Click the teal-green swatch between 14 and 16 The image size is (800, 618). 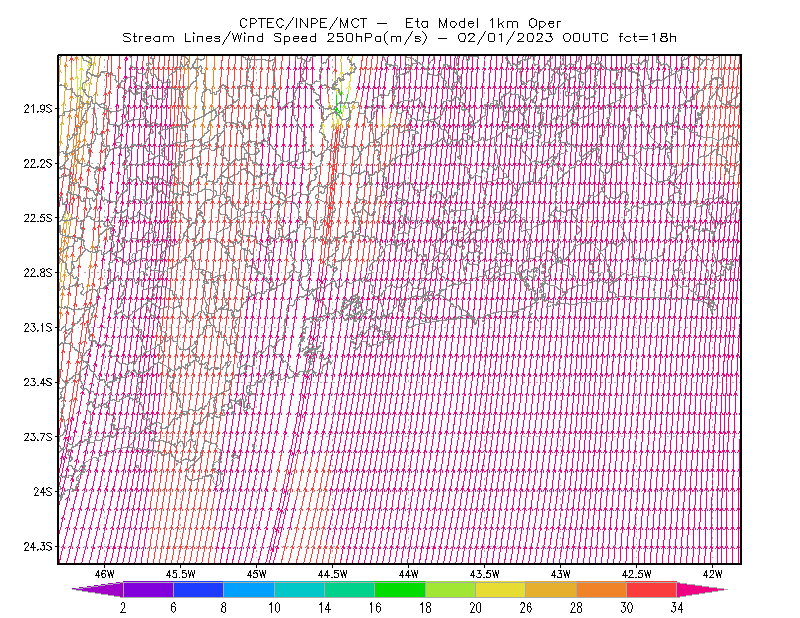(x=349, y=589)
